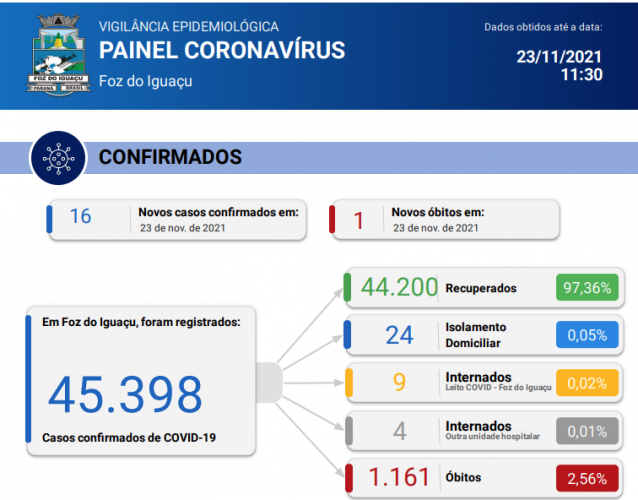Click the 'PAINEL CORONAVÍRUS' title
Viewport: 638px width, 500px height.
(222, 50)
